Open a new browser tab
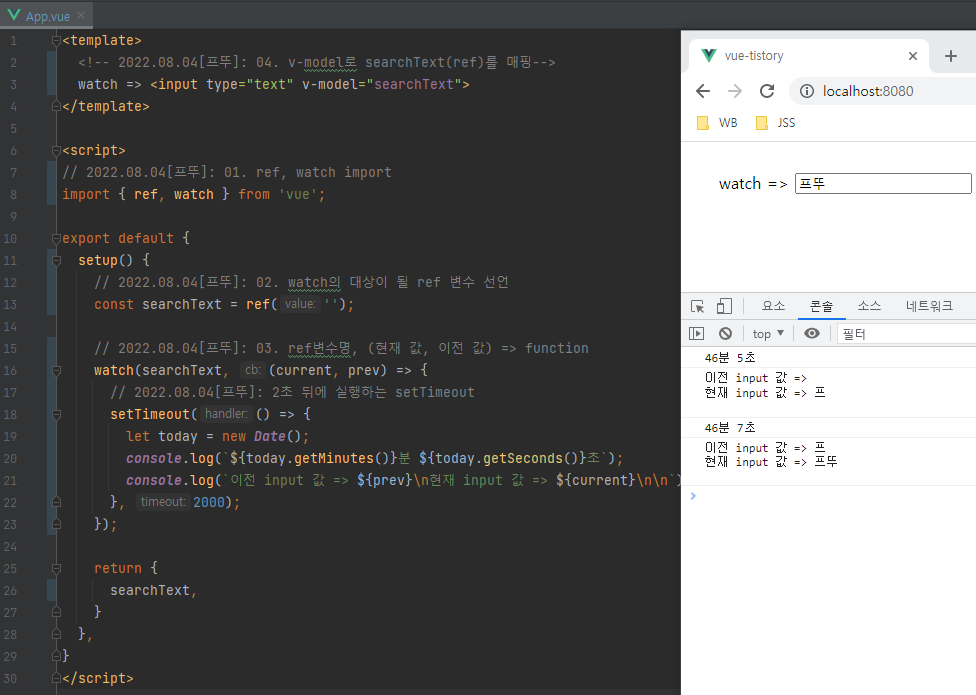 (950, 56)
